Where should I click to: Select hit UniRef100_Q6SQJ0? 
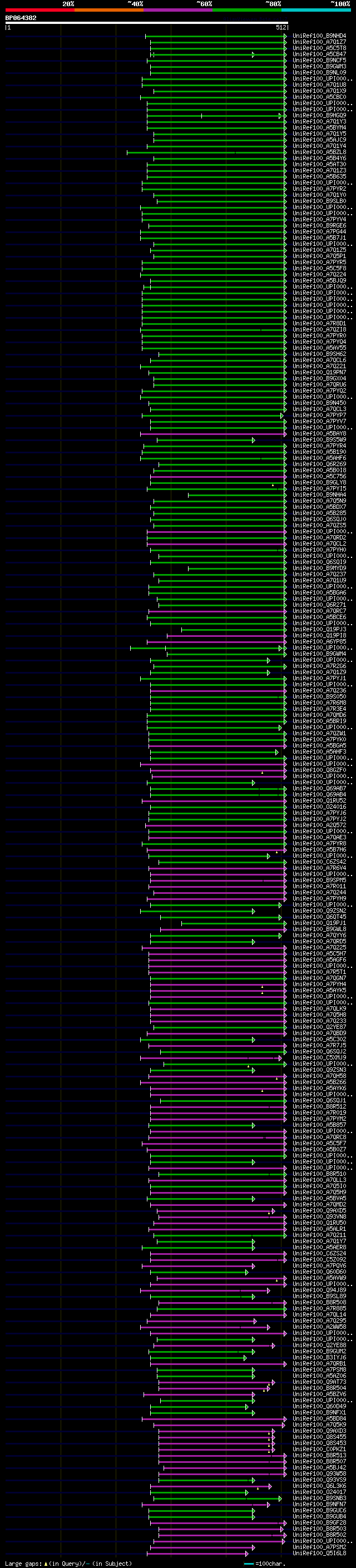point(319,519)
